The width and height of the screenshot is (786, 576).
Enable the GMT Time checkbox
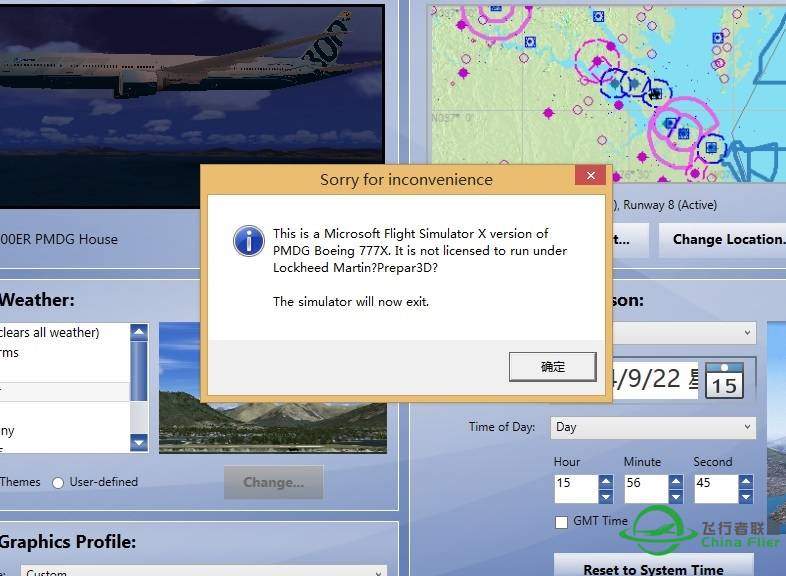click(561, 522)
